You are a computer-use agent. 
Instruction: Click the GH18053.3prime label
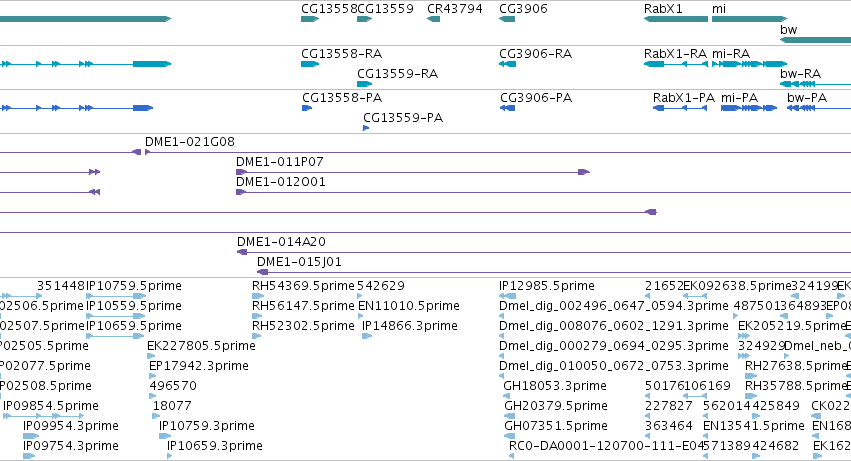[x=555, y=386]
